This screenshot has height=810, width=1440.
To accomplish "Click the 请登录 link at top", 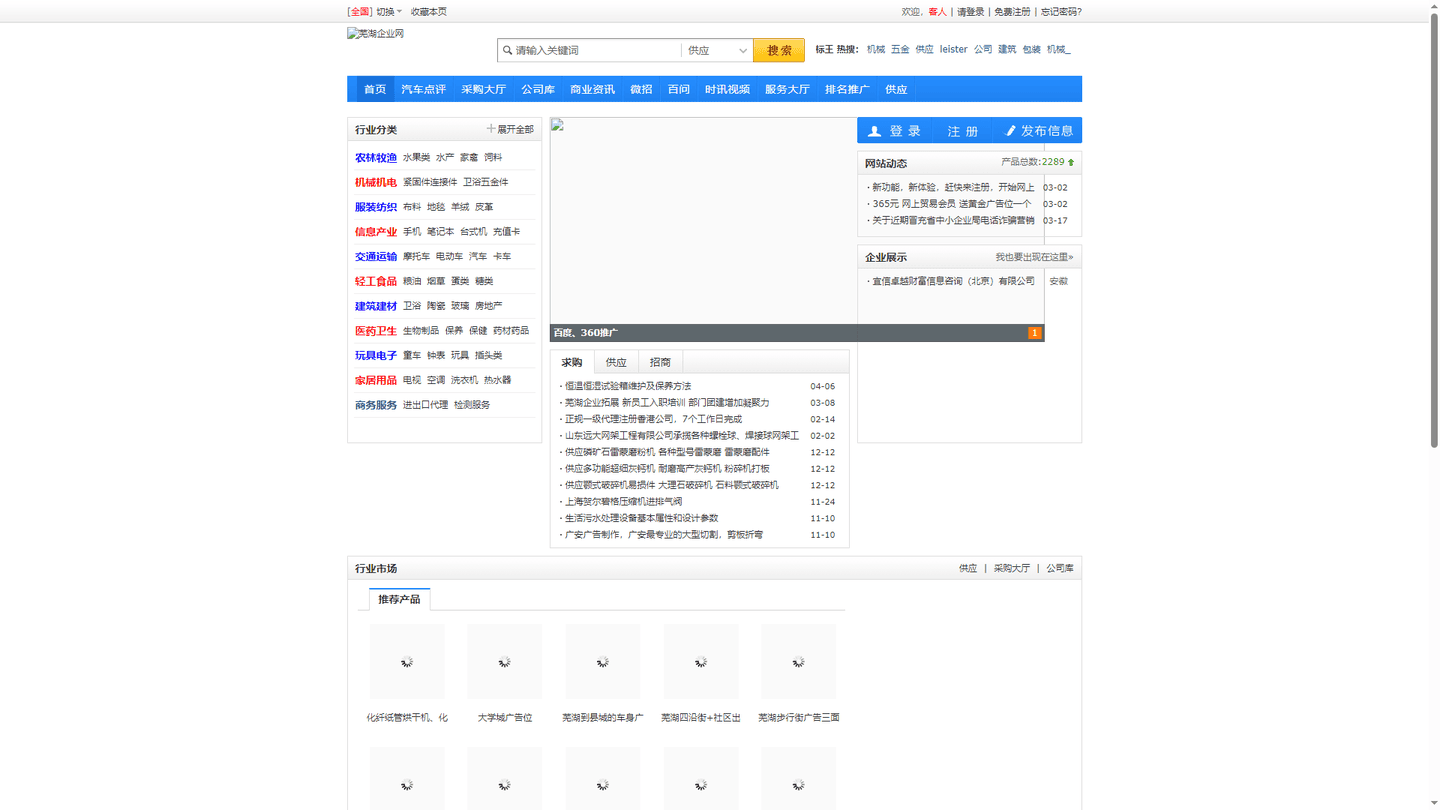I will pyautogui.click(x=970, y=12).
